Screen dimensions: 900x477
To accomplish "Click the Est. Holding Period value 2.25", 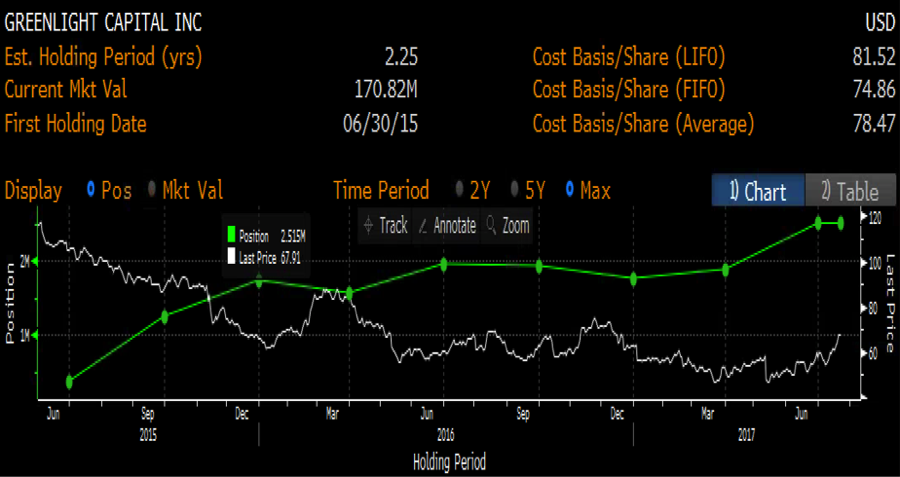I will [x=401, y=57].
